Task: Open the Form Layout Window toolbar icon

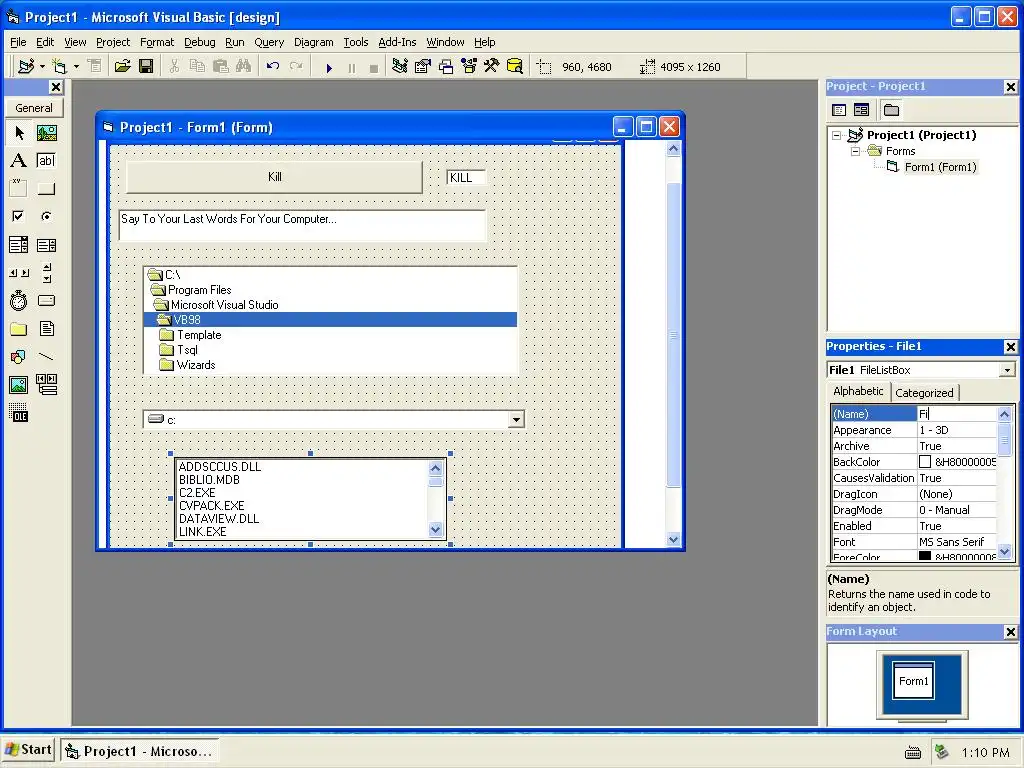Action: (446, 66)
